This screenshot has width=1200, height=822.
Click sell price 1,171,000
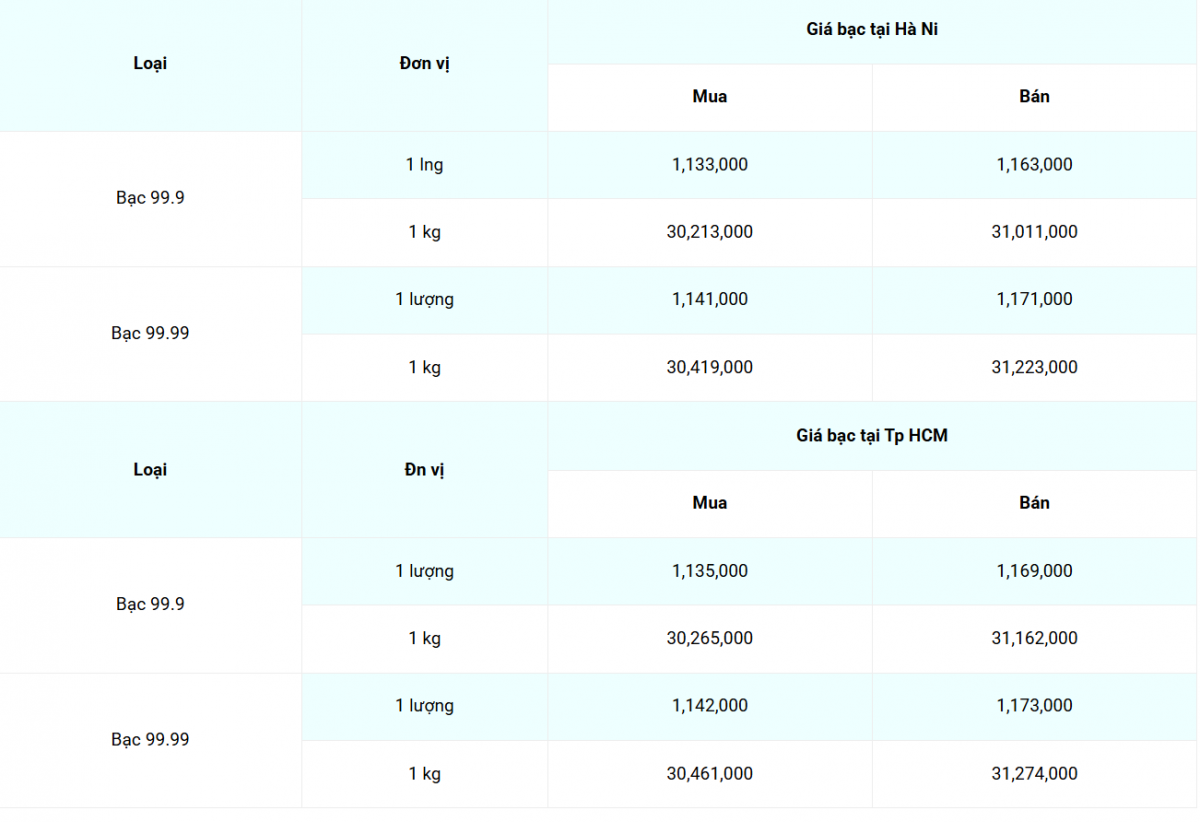click(x=1034, y=299)
